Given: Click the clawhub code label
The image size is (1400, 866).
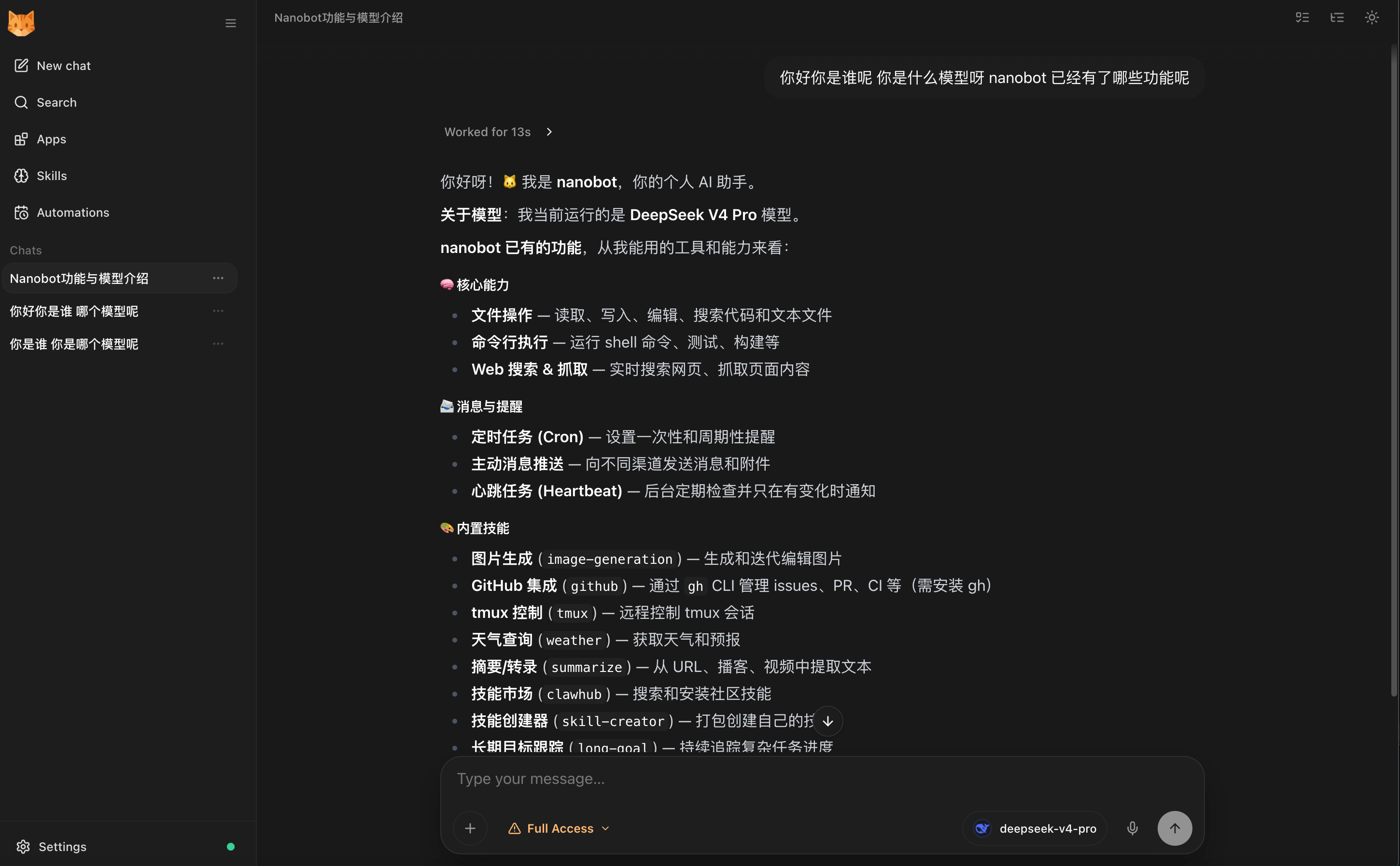Looking at the screenshot, I should pyautogui.click(x=574, y=694).
